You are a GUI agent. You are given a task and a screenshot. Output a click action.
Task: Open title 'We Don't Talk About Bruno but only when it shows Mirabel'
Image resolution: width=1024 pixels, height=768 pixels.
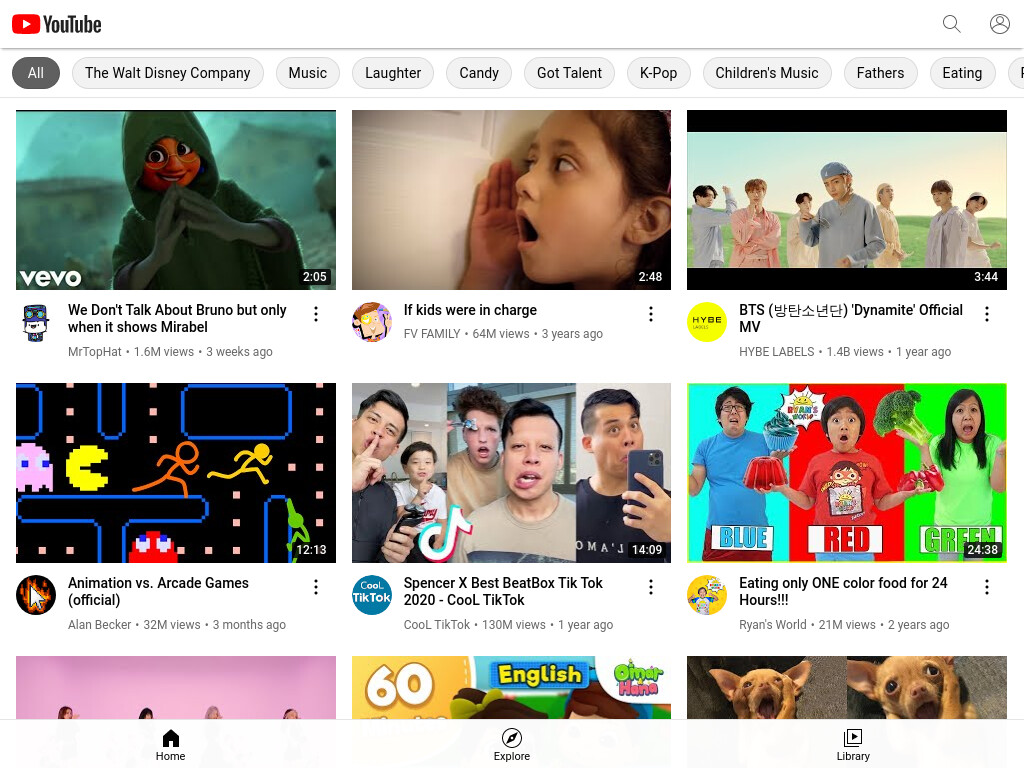tap(177, 319)
